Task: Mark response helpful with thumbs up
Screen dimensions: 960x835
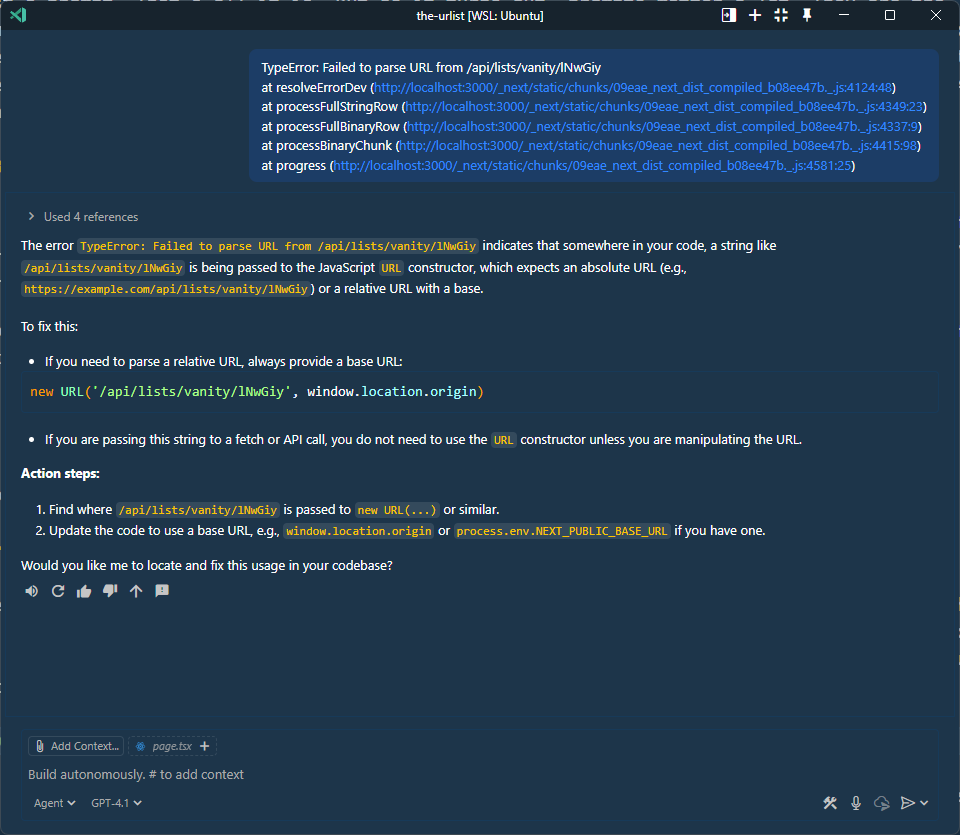Action: [84, 591]
